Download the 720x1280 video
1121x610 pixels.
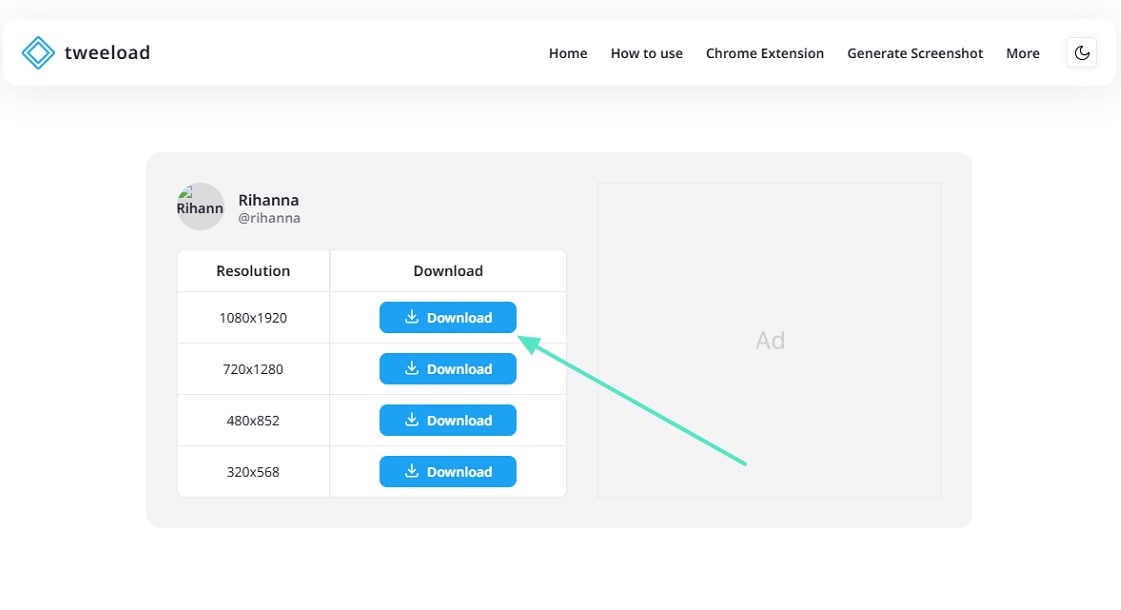448,369
